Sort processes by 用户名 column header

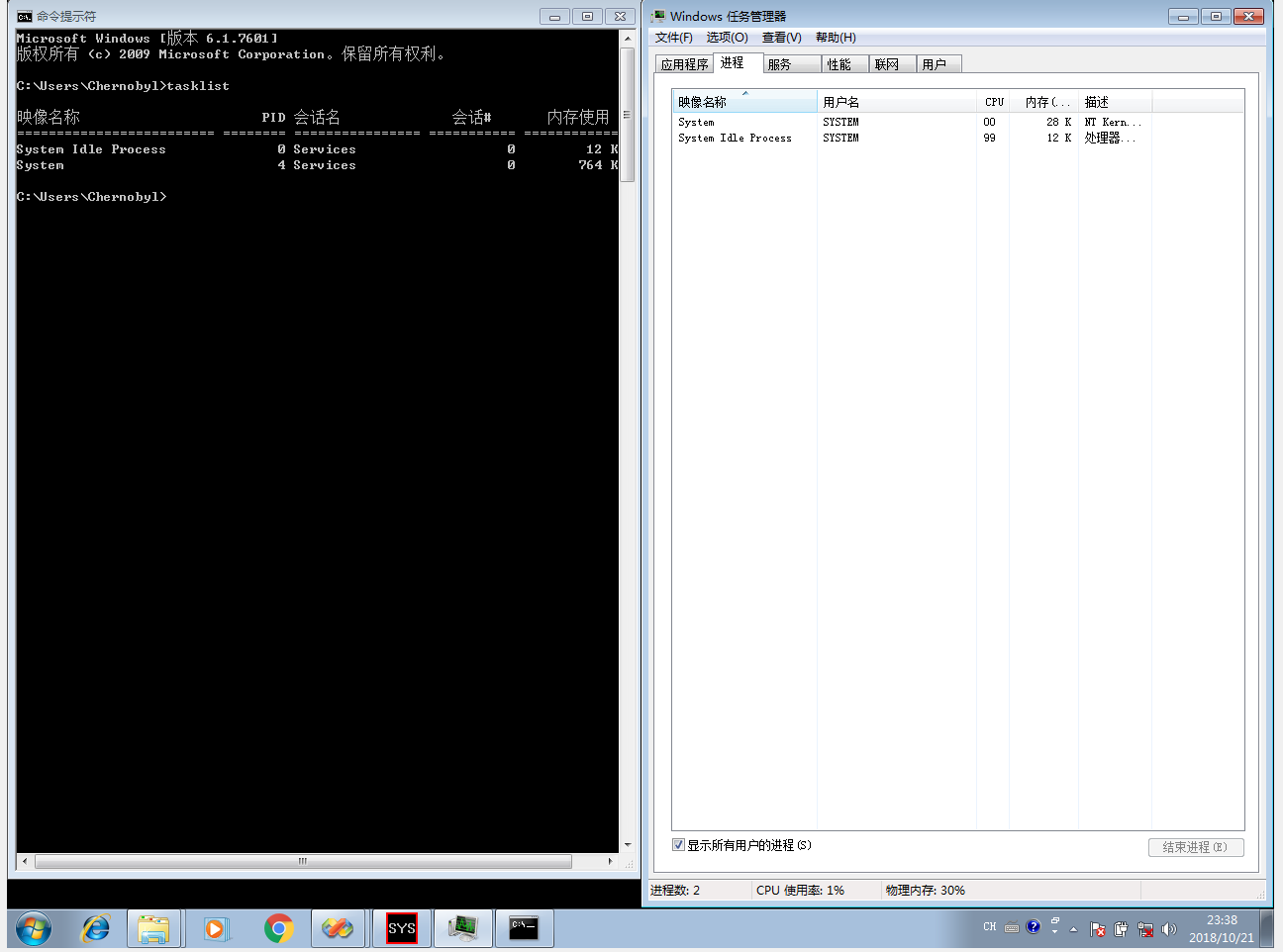click(897, 102)
